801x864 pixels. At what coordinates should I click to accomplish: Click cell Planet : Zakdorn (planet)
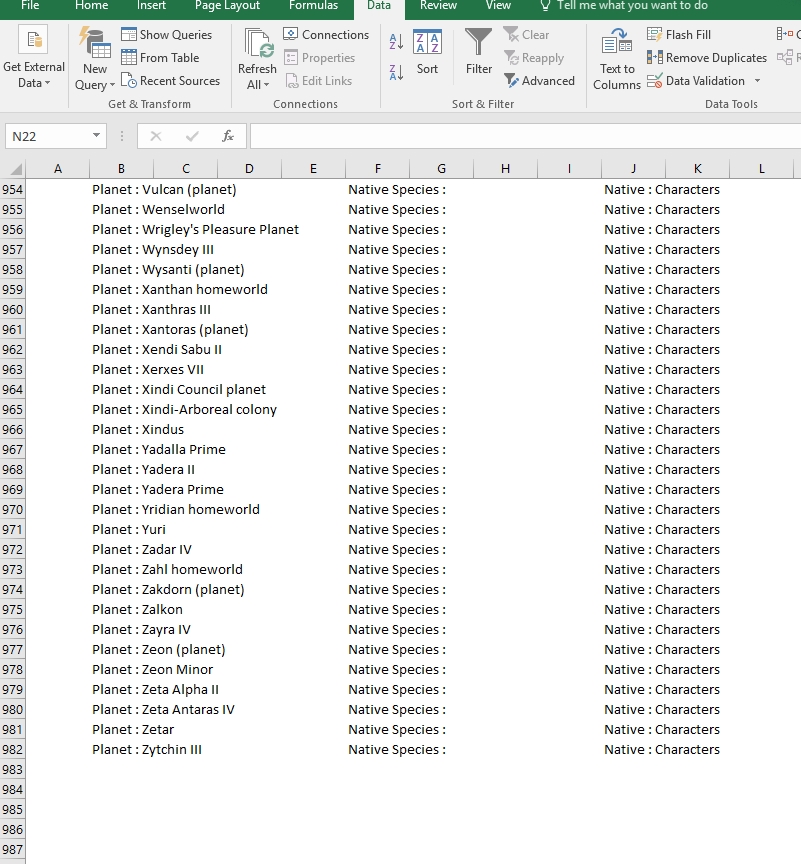[x=168, y=589]
